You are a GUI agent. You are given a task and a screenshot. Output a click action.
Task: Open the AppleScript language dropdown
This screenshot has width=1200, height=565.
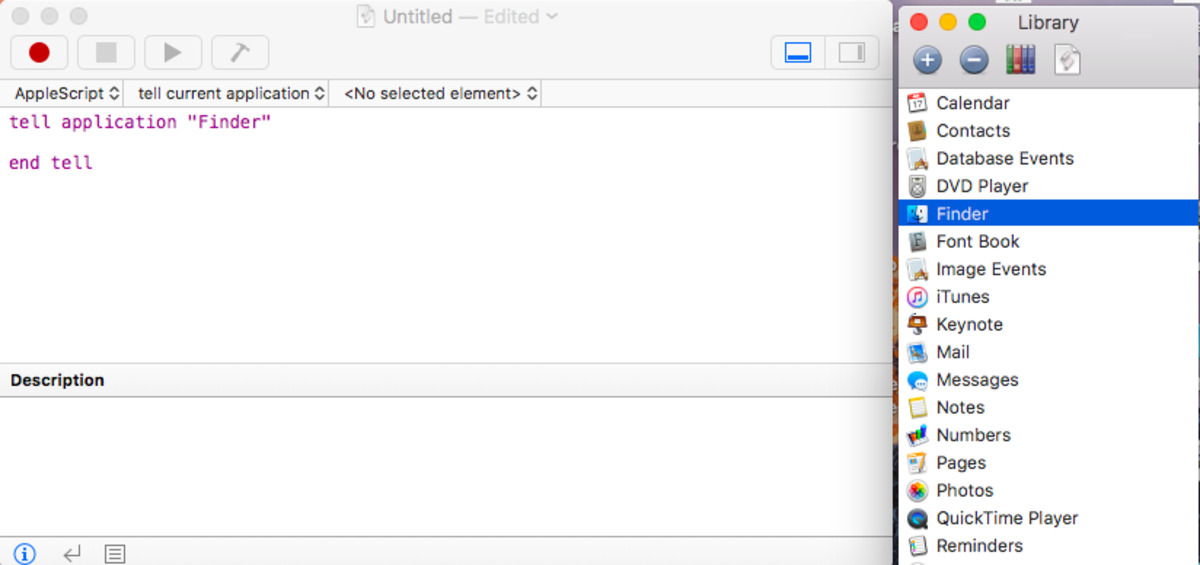coord(66,93)
